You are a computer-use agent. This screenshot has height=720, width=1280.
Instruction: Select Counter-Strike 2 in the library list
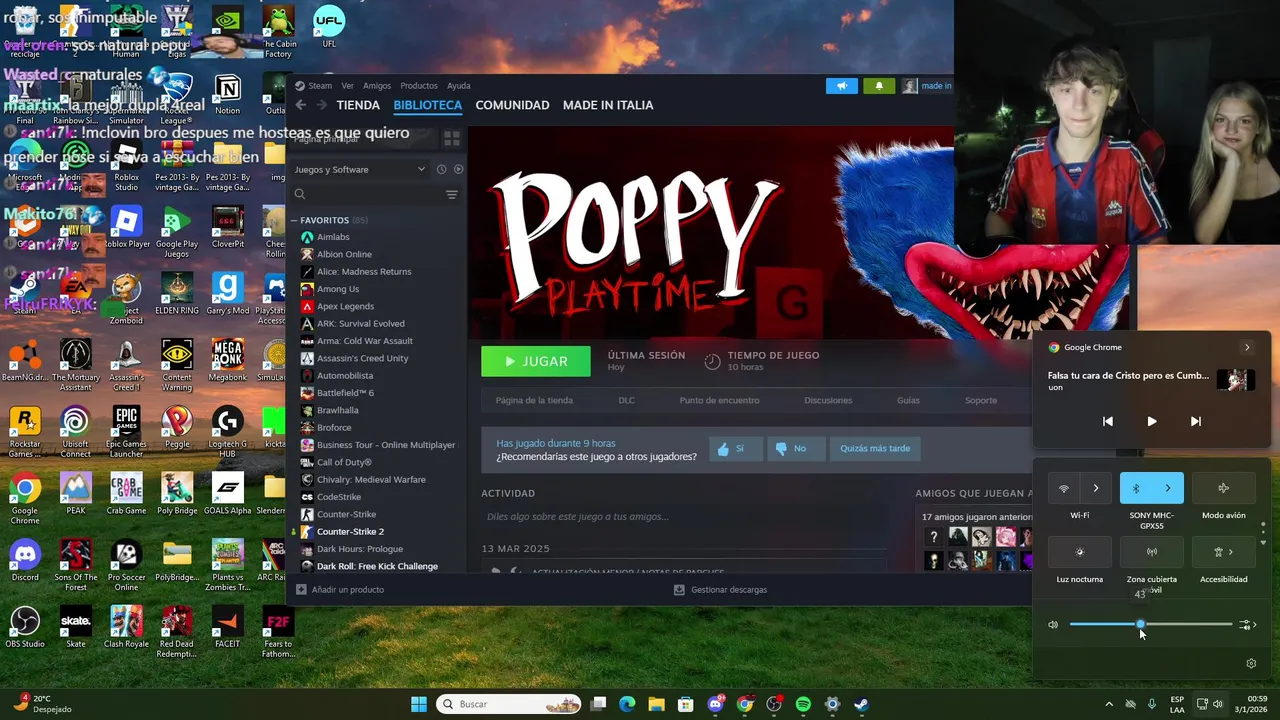coord(350,532)
